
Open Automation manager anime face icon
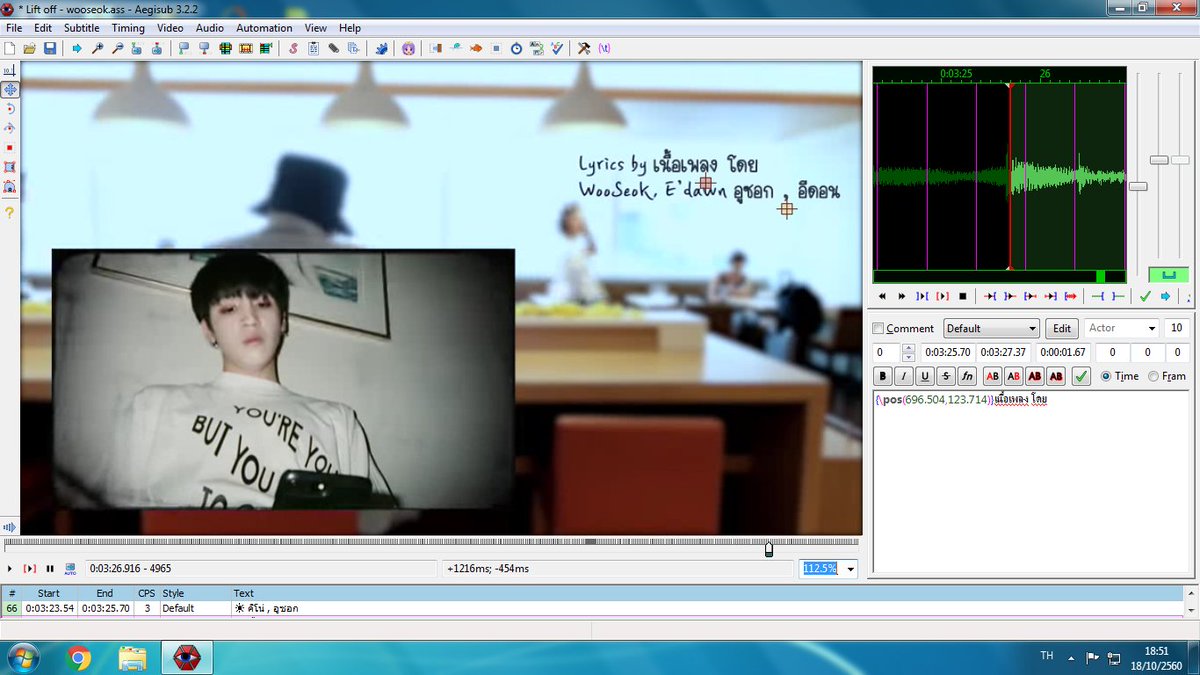(x=408, y=48)
